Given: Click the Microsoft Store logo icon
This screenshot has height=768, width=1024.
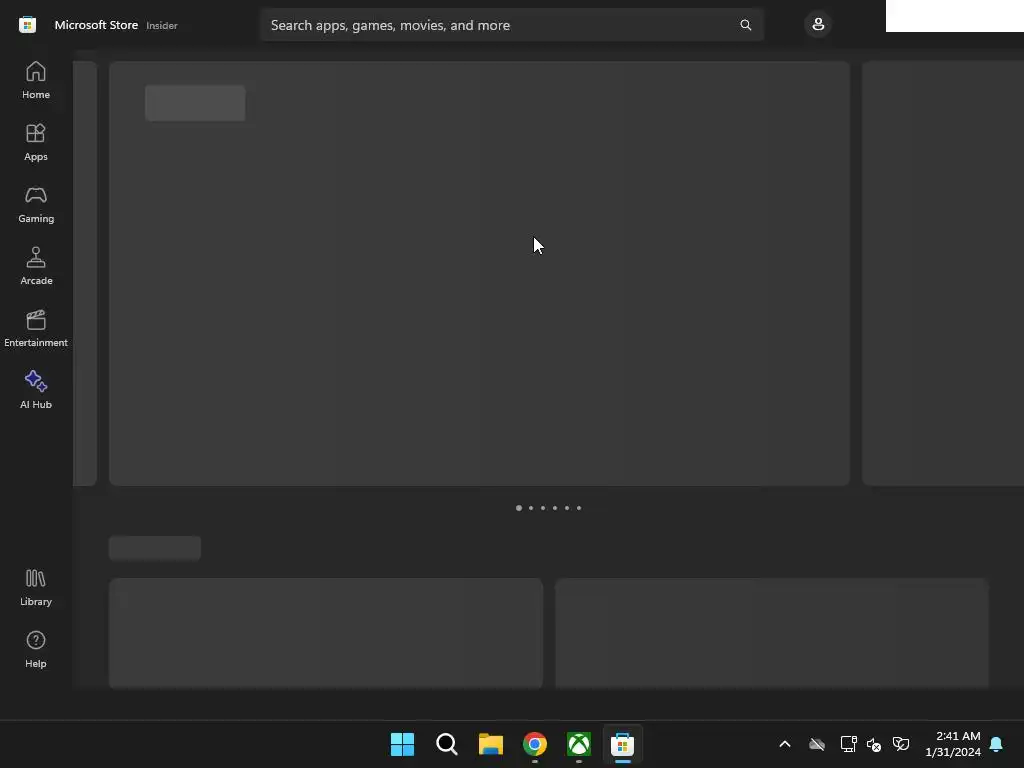Looking at the screenshot, I should [x=27, y=25].
